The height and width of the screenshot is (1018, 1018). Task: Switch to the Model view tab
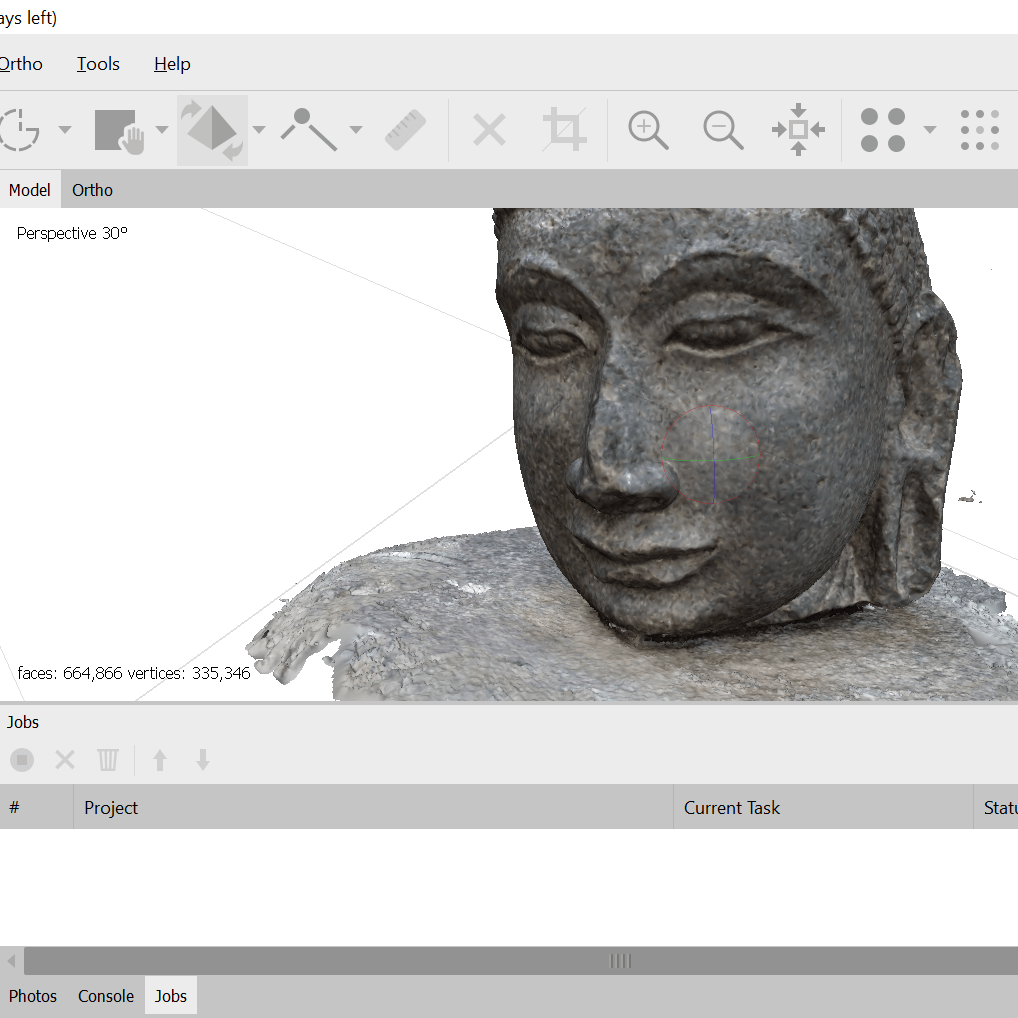coord(30,190)
